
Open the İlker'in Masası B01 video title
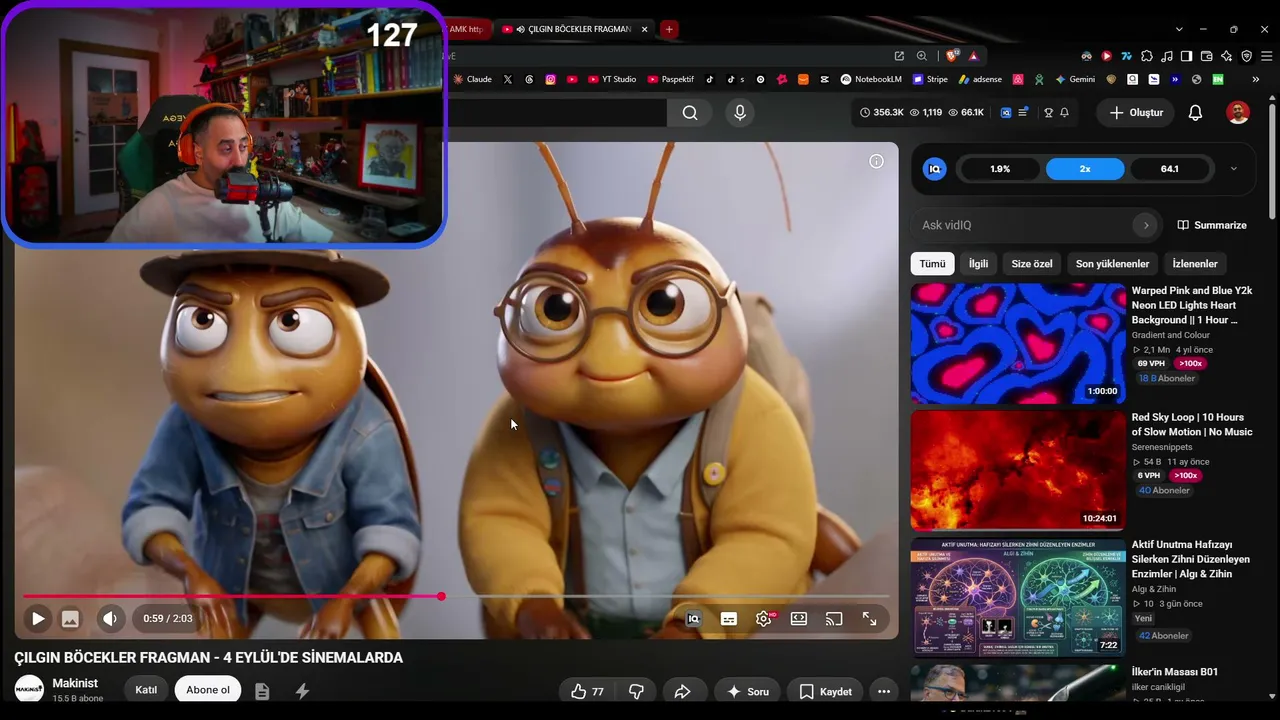tap(1174, 672)
